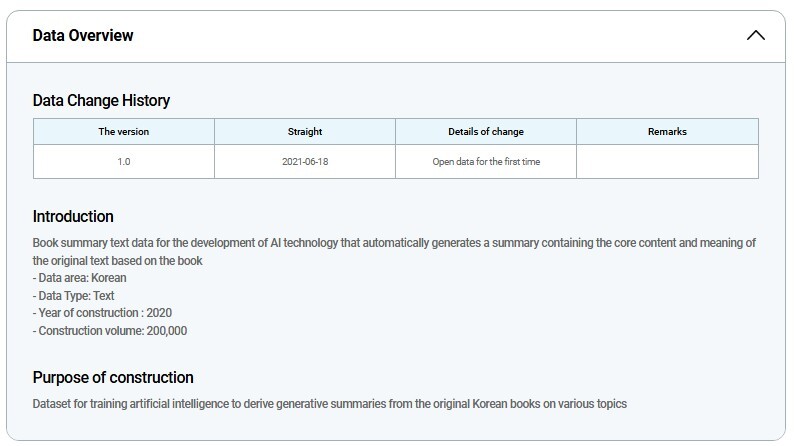Image resolution: width=794 pixels, height=446 pixels.
Task: Select the 'Data area: Korean' line
Action: [80, 278]
